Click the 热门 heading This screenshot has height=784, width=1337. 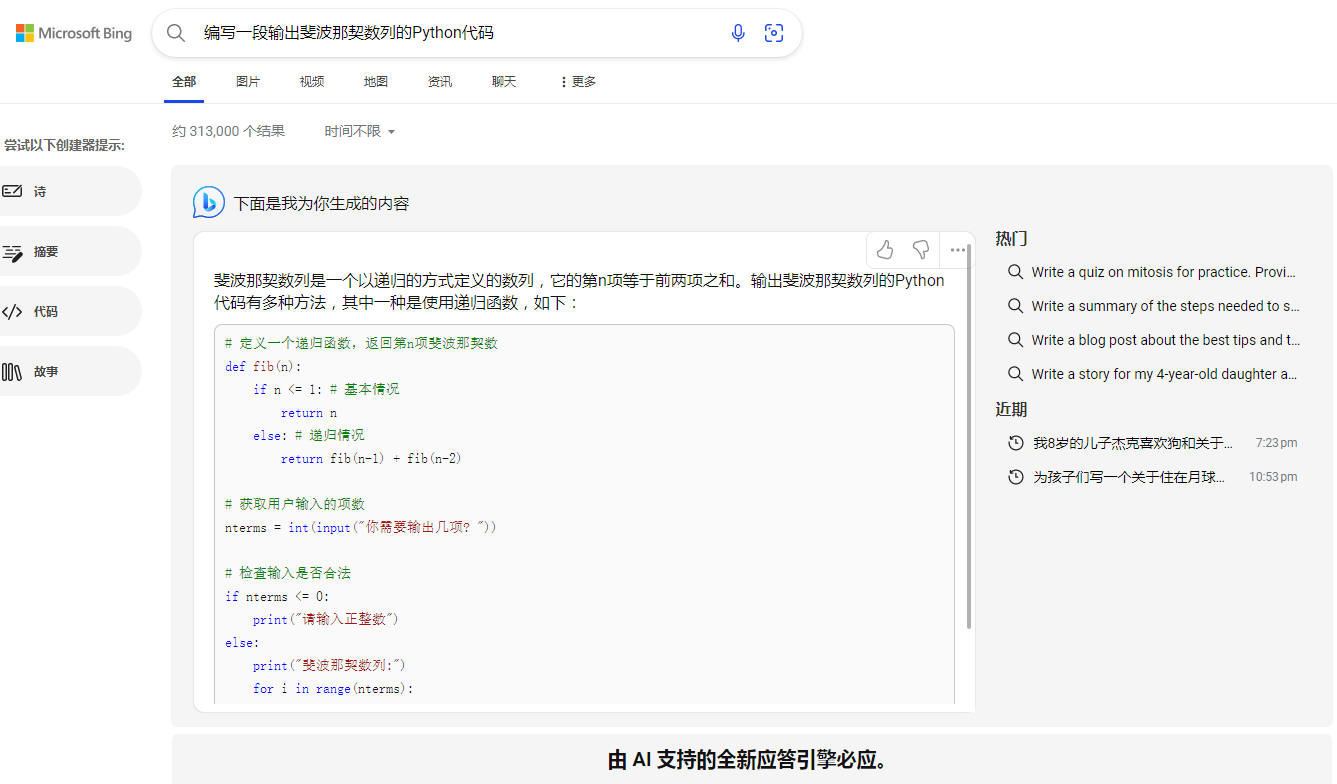click(1011, 238)
